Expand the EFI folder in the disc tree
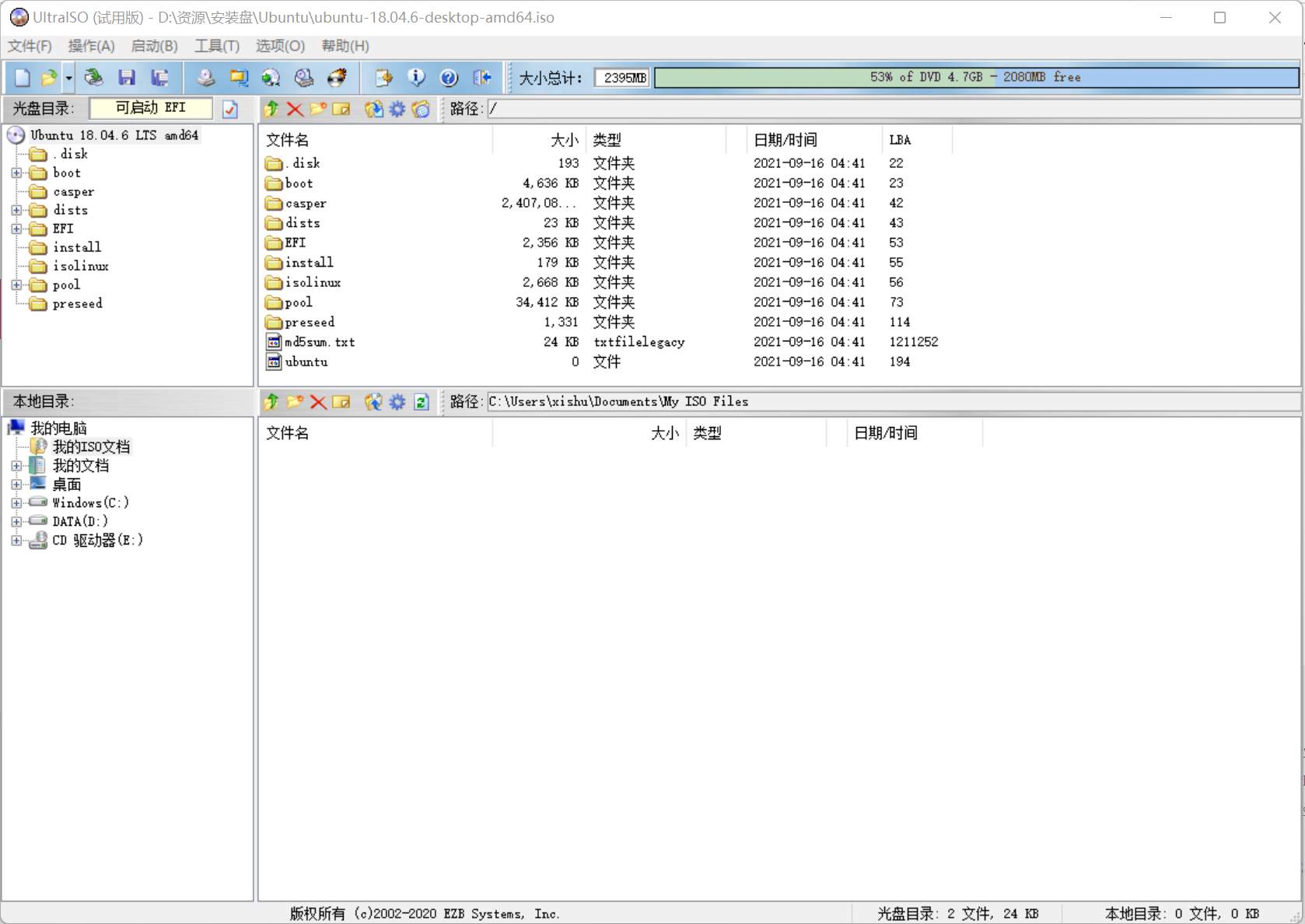Image resolution: width=1305 pixels, height=924 pixels. (16, 229)
